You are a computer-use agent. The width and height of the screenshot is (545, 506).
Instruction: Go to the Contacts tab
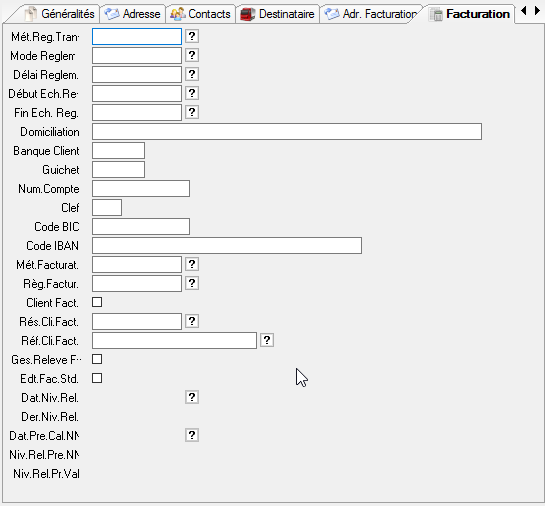[x=201, y=14]
